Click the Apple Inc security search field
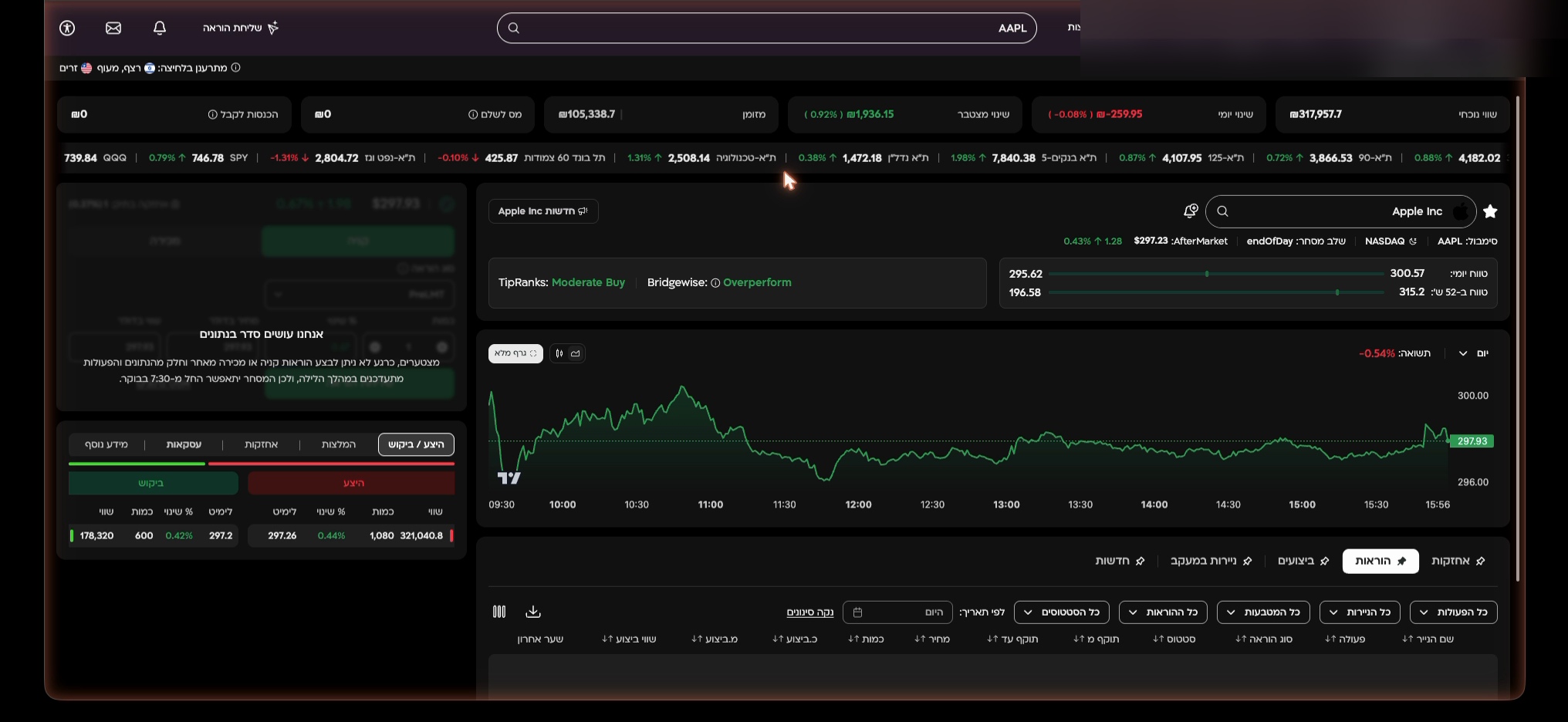 [x=1340, y=211]
